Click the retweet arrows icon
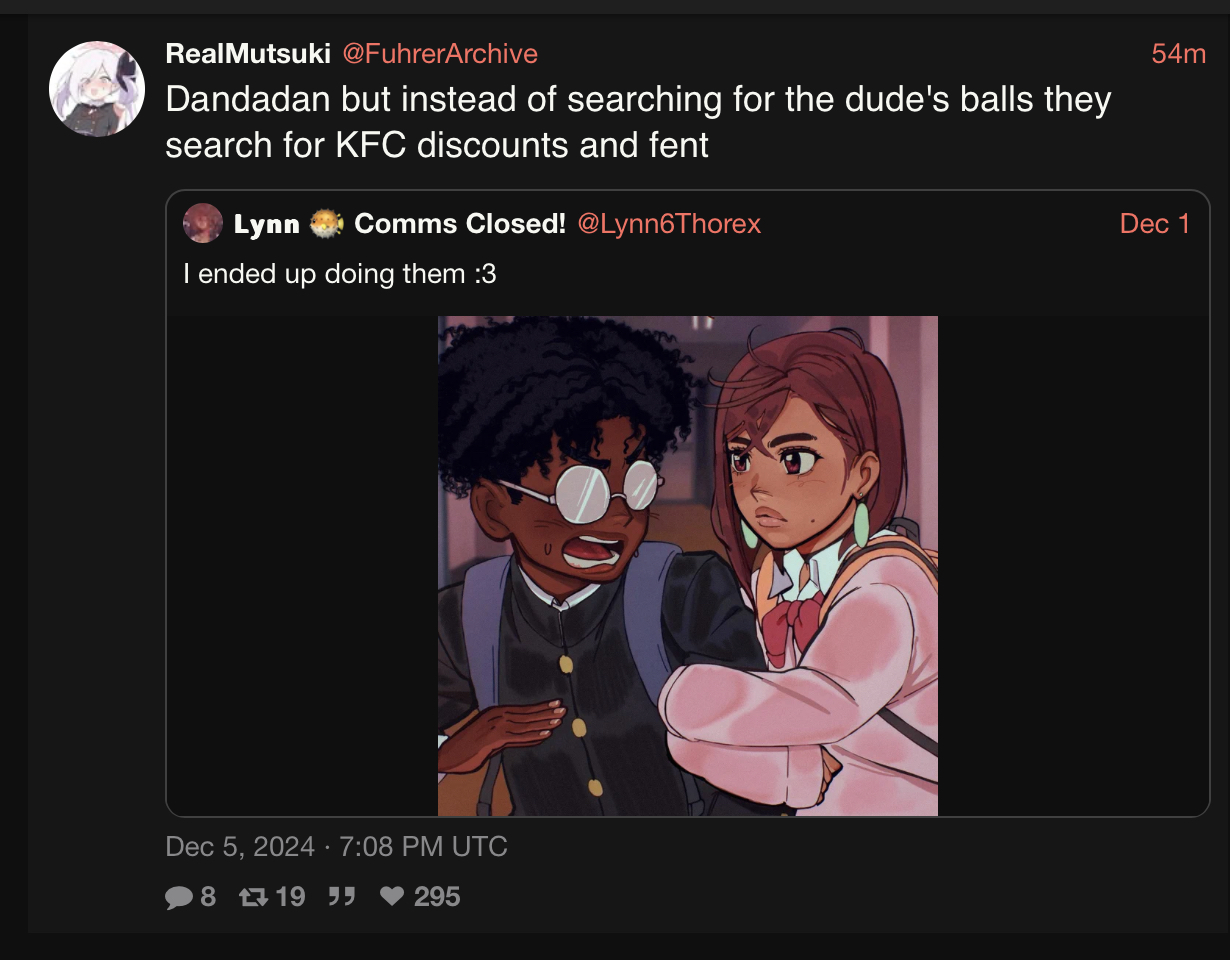 point(254,897)
